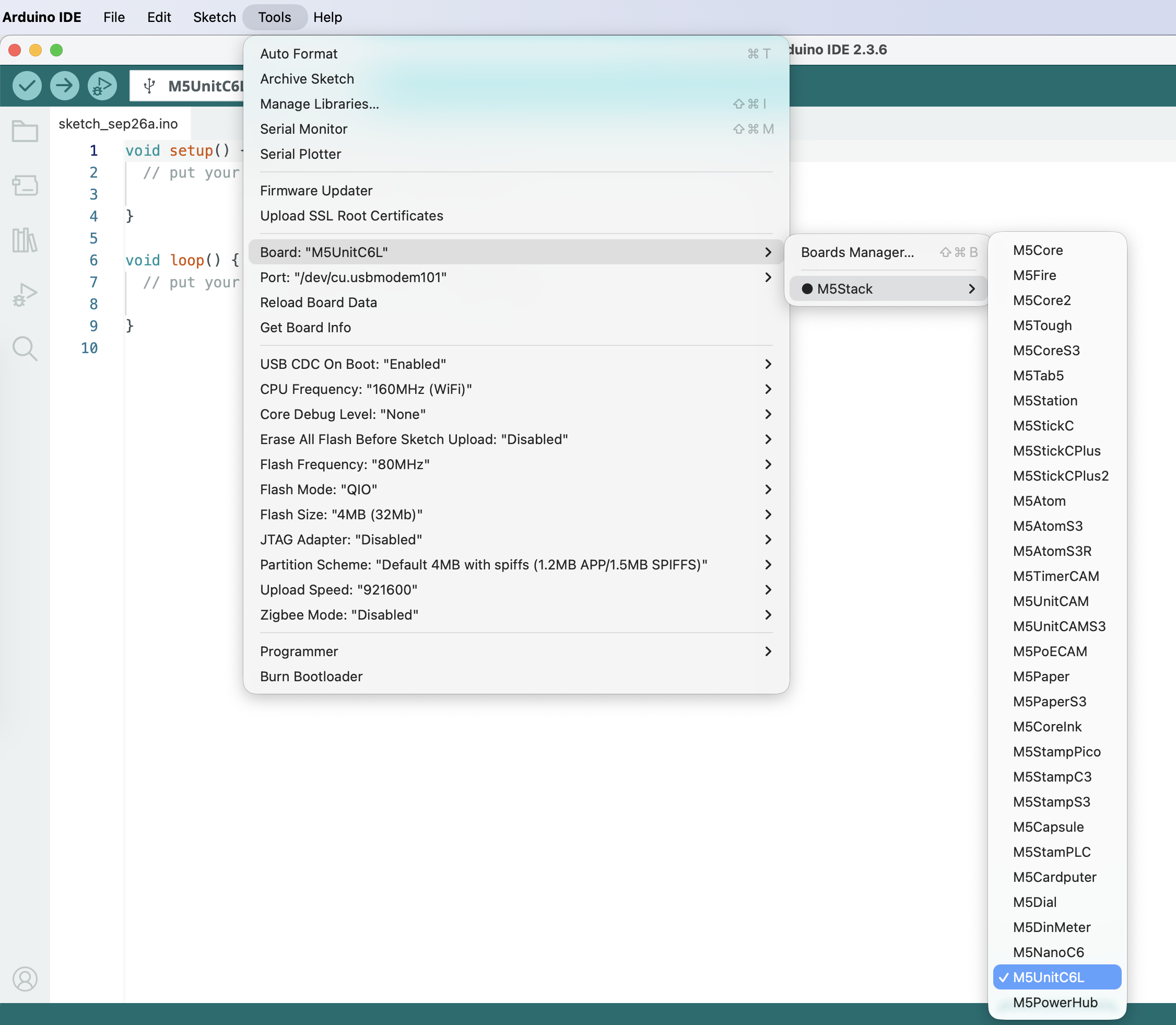Click the user account profile icon

[x=25, y=979]
